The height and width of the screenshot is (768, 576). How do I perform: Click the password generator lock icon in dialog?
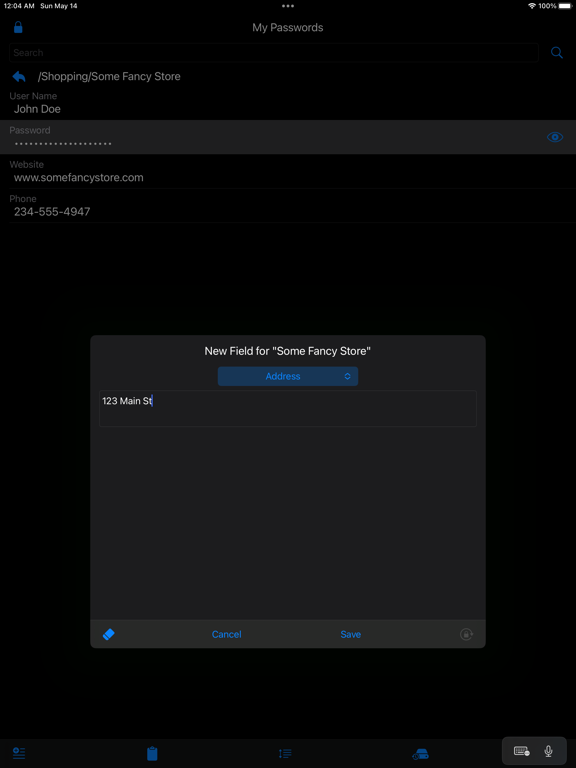pos(466,634)
